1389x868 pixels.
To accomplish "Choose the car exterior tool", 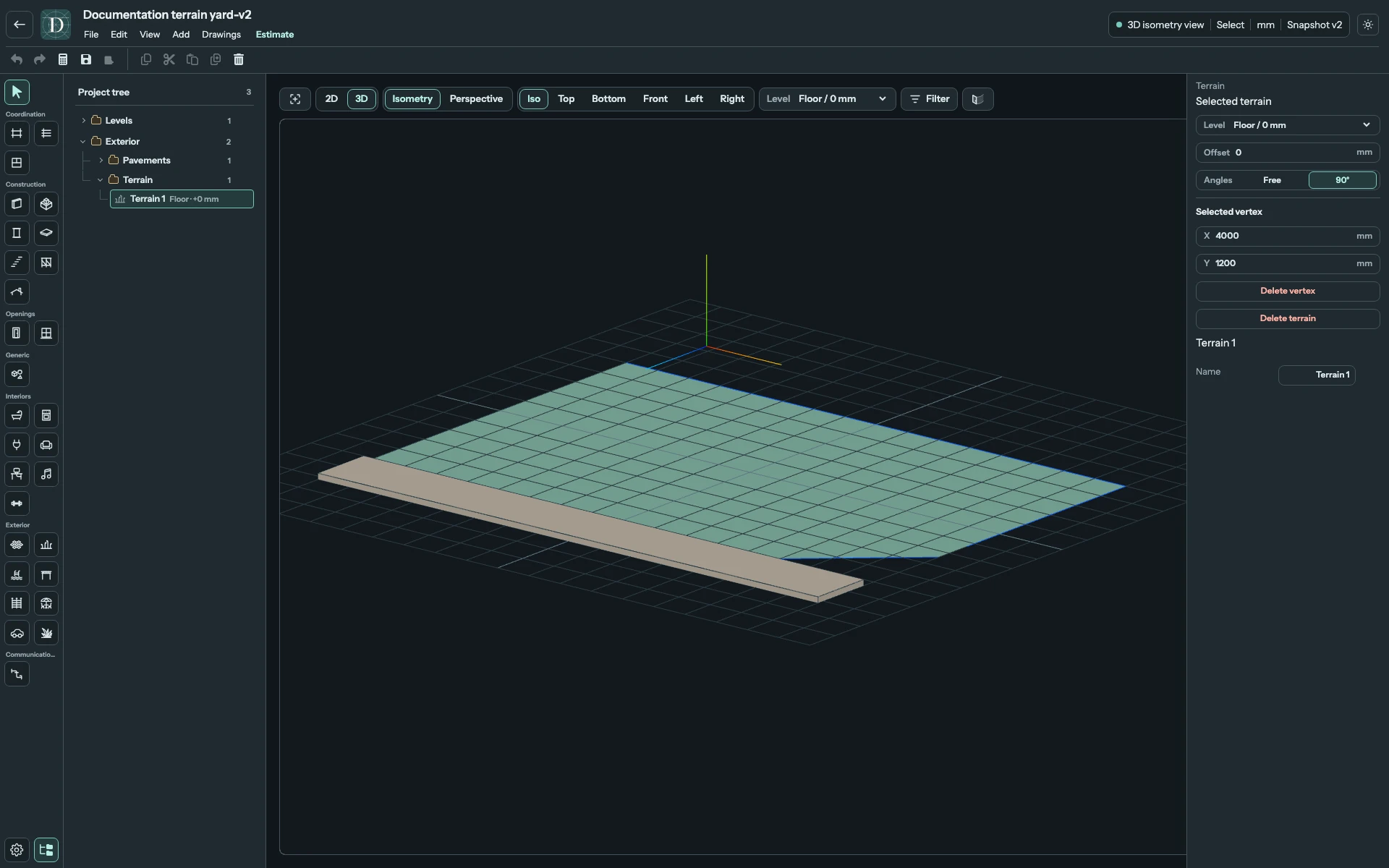I will point(17,633).
